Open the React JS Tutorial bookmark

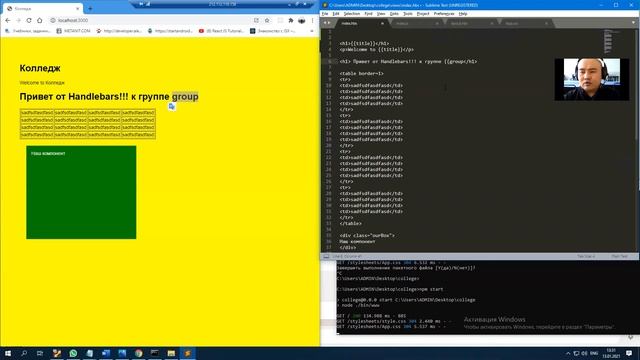[x=221, y=31]
